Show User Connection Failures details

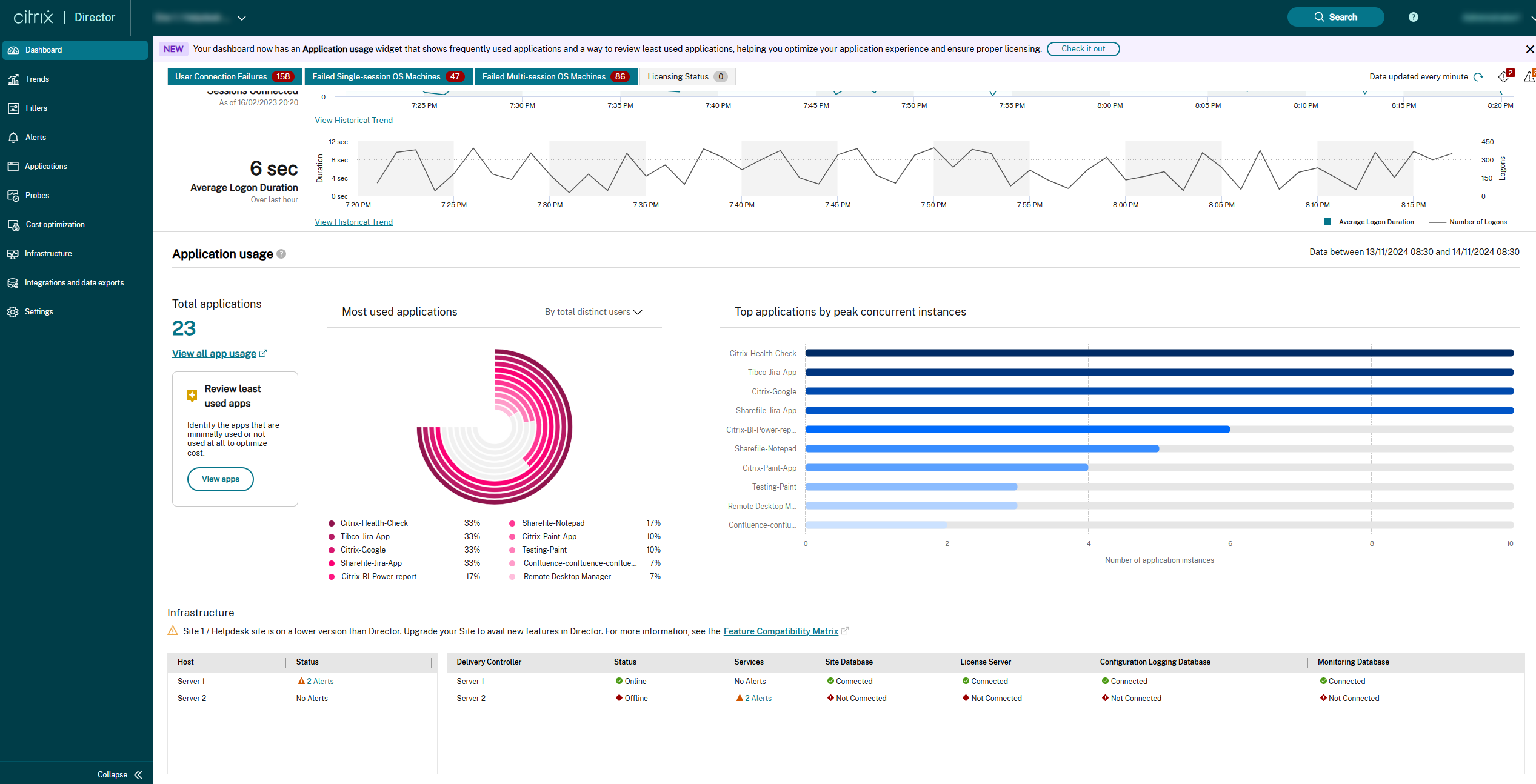pos(234,76)
